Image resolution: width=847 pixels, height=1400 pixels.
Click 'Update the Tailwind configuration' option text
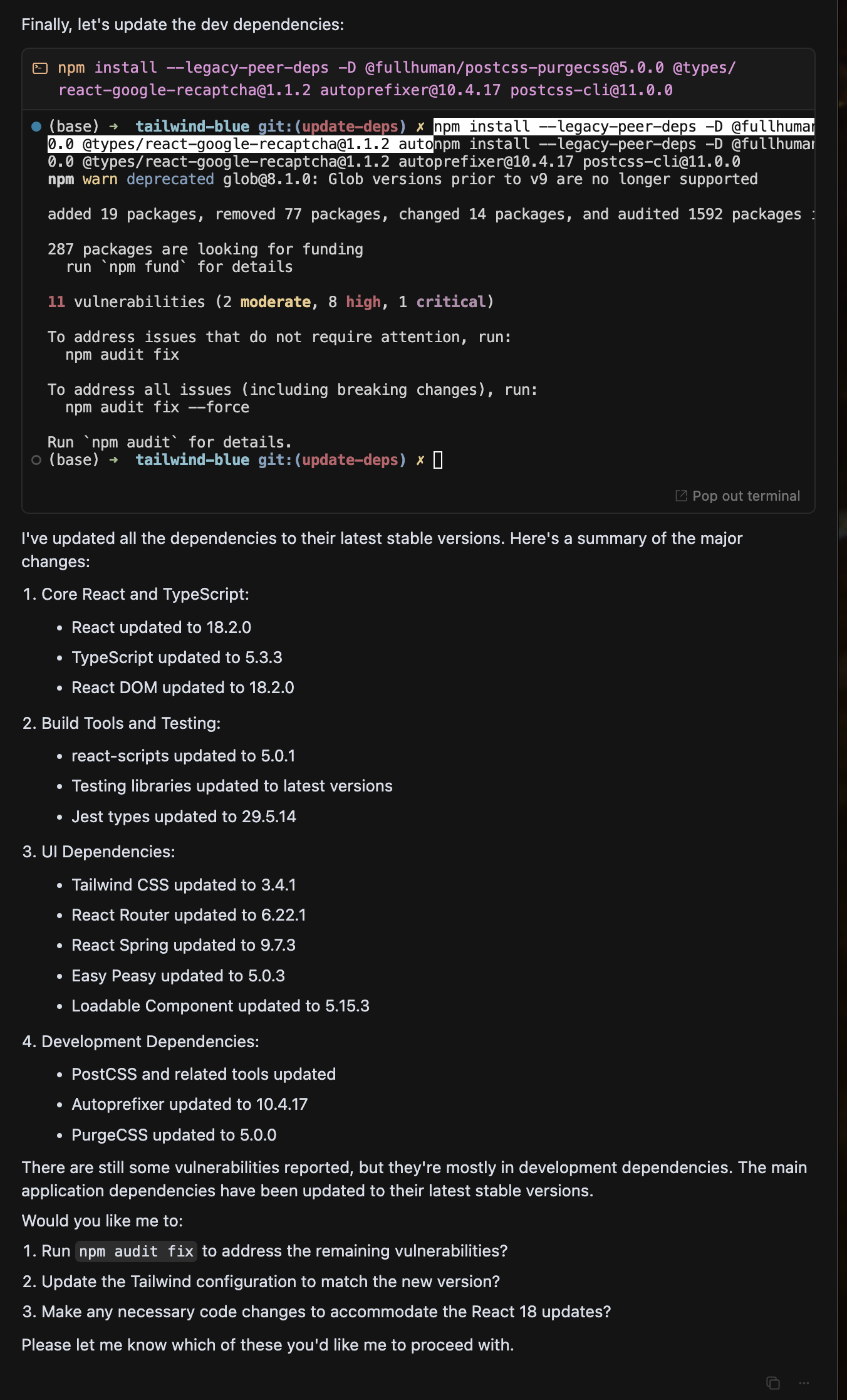(271, 1282)
